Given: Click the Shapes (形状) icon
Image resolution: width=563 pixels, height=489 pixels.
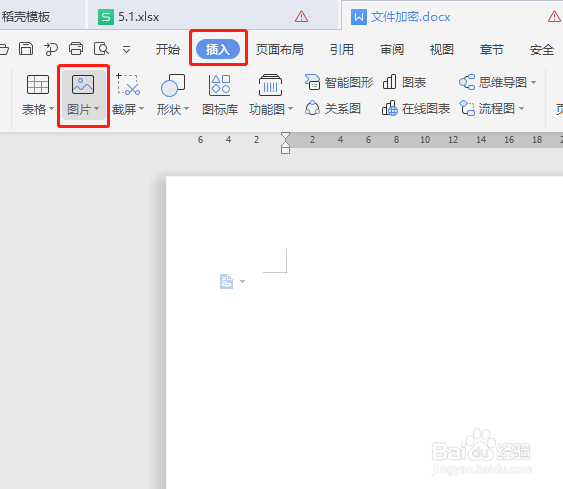Looking at the screenshot, I should pos(173,85).
